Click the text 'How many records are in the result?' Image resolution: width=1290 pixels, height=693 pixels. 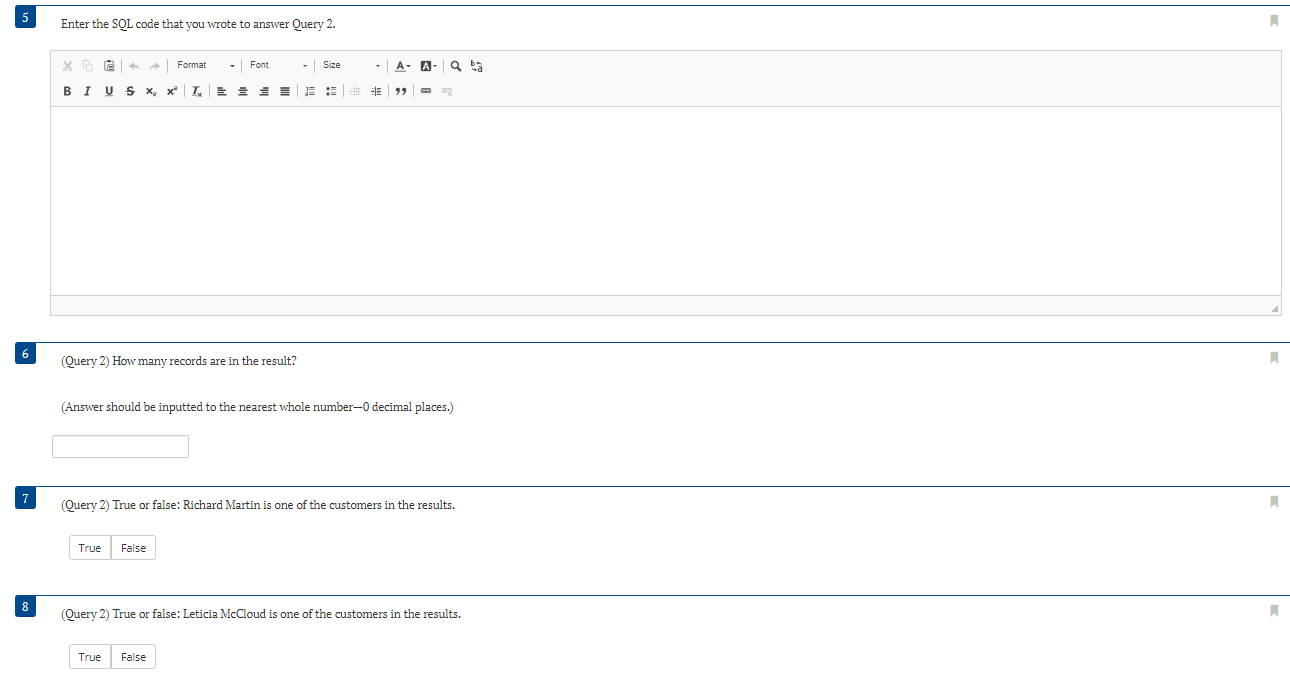pyautogui.click(x=204, y=361)
